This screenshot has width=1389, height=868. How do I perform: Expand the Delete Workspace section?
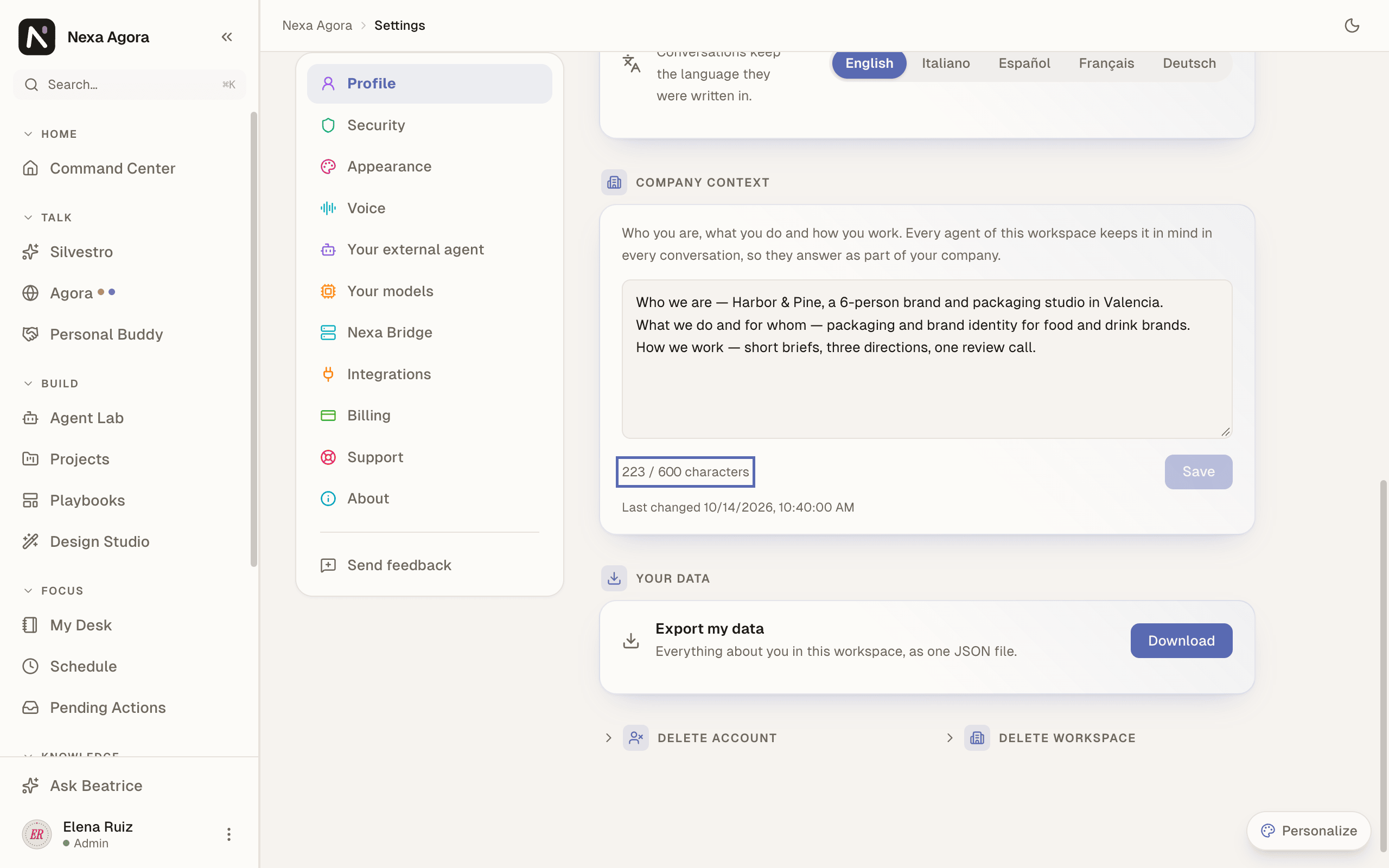tap(1040, 738)
